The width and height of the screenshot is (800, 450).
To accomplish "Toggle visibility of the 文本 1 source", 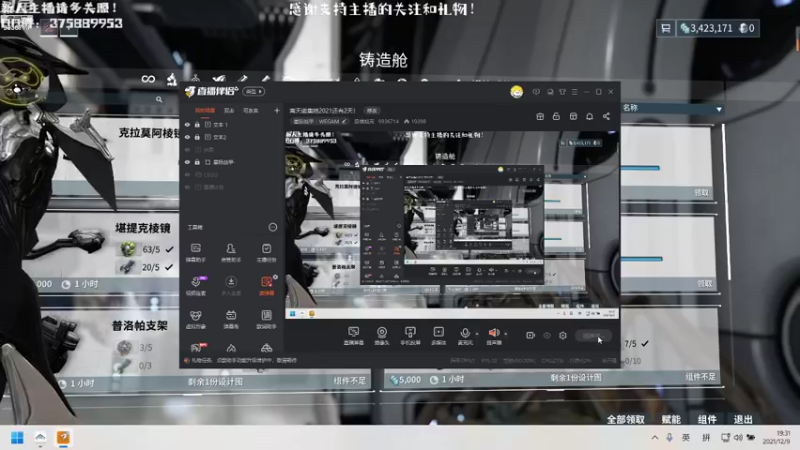I will coord(187,124).
